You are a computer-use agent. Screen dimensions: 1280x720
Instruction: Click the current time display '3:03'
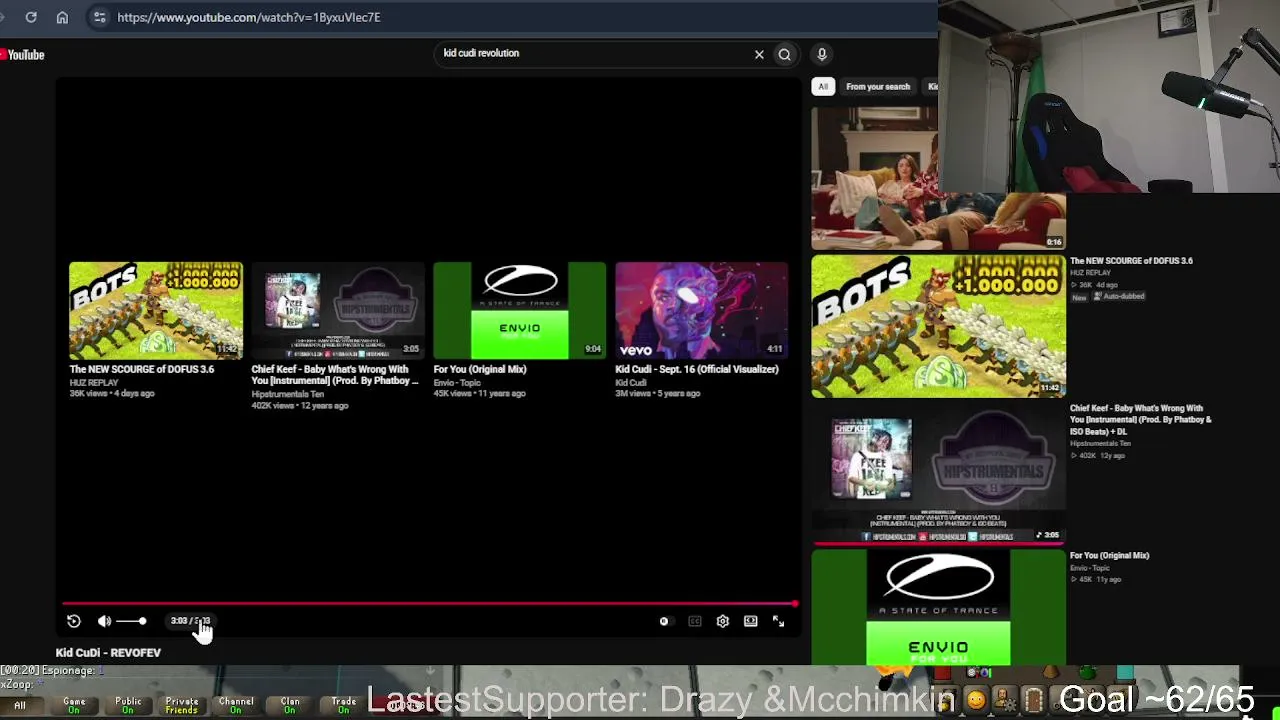[179, 621]
